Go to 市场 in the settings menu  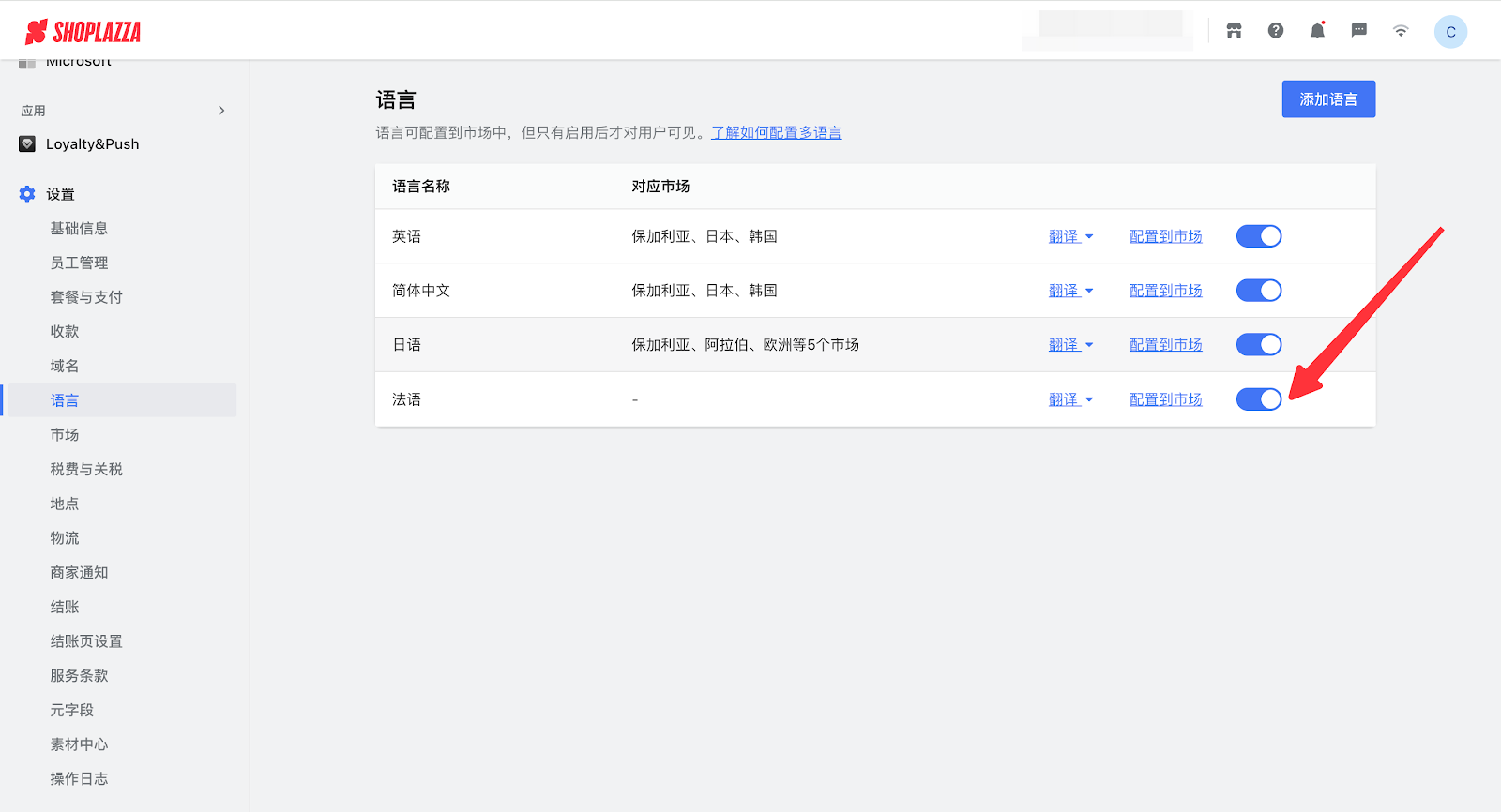(x=65, y=435)
